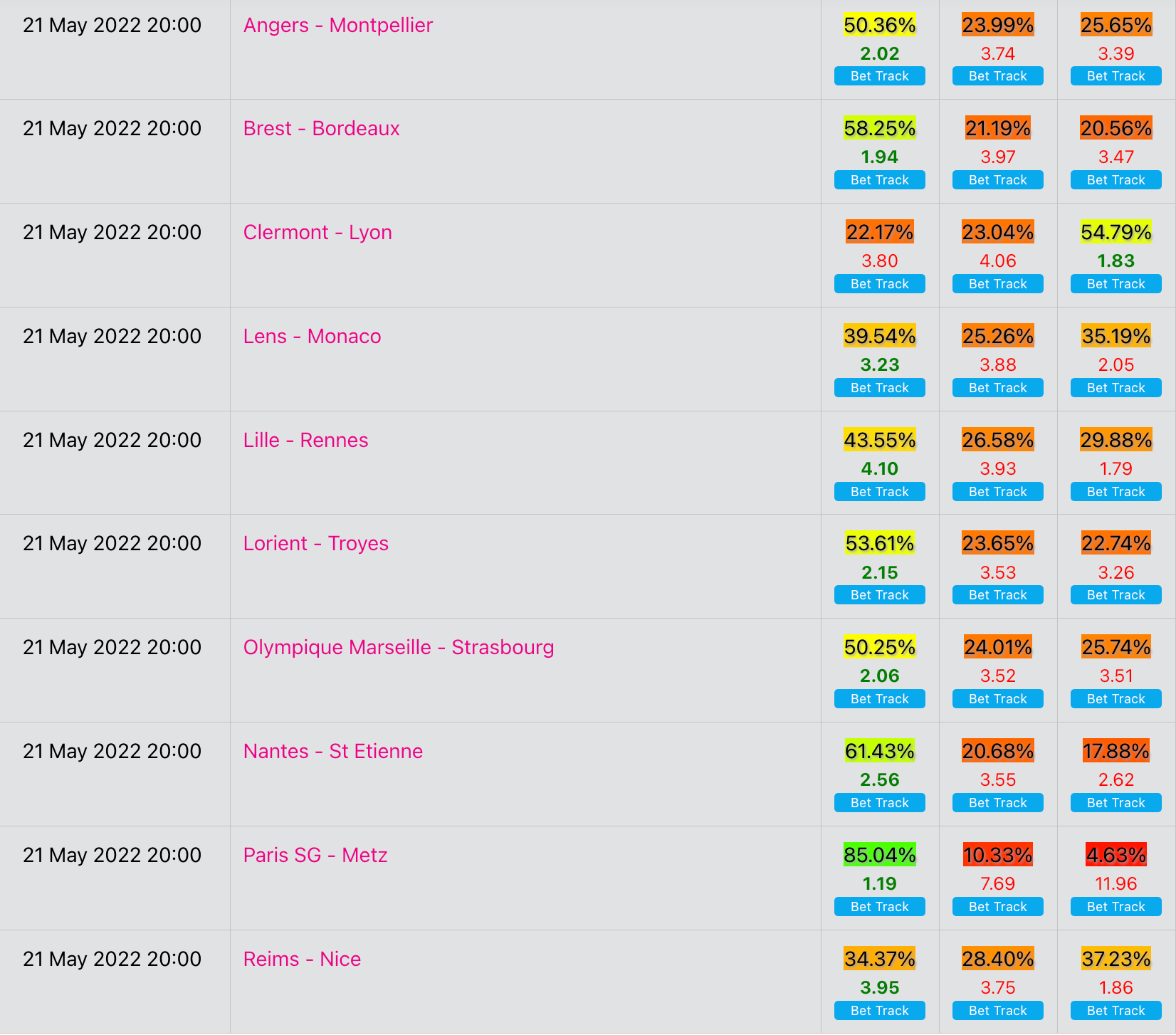Click Bet Track under Lille-Rennes 3.93 draw odds
The image size is (1176, 1035).
coord(998,492)
